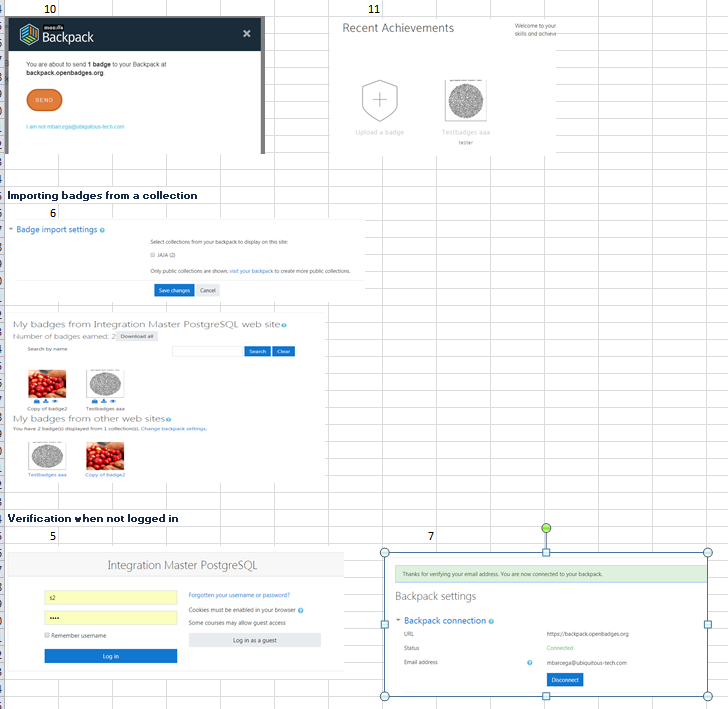The width and height of the screenshot is (728, 709).
Task: Open the earned Testbadges aaa image
Action: 105,384
